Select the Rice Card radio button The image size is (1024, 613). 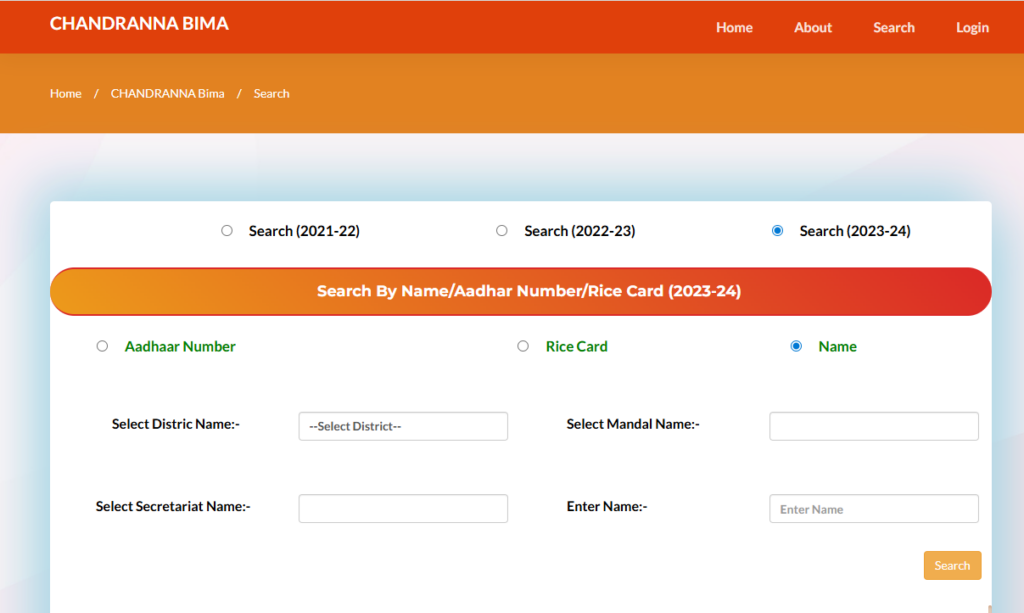tap(523, 346)
